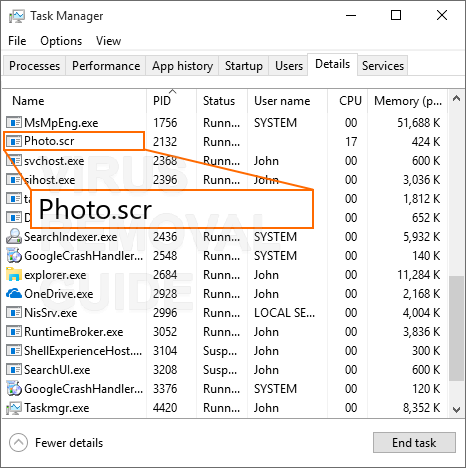Viewport: 466px width, 468px height.
Task: Select the SearchIndexer.exe magnifier icon
Action: tap(14, 236)
